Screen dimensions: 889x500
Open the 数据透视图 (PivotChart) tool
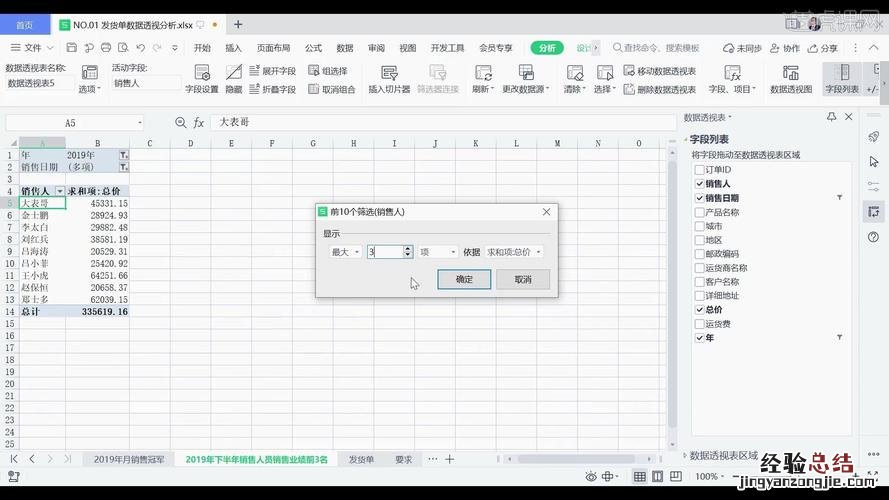tap(790, 74)
